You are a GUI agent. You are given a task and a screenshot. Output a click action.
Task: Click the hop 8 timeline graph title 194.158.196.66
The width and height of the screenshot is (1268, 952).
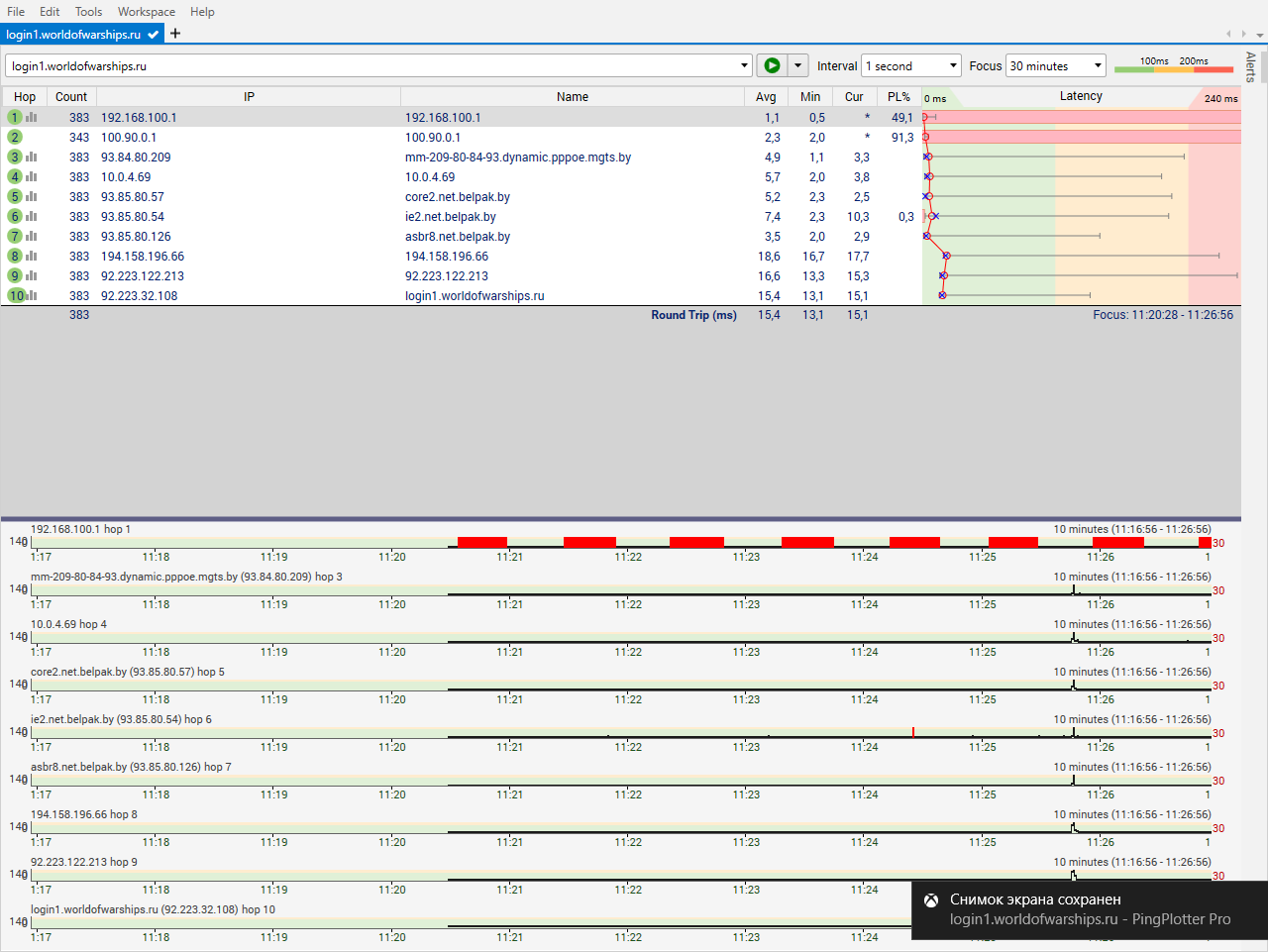(84, 814)
